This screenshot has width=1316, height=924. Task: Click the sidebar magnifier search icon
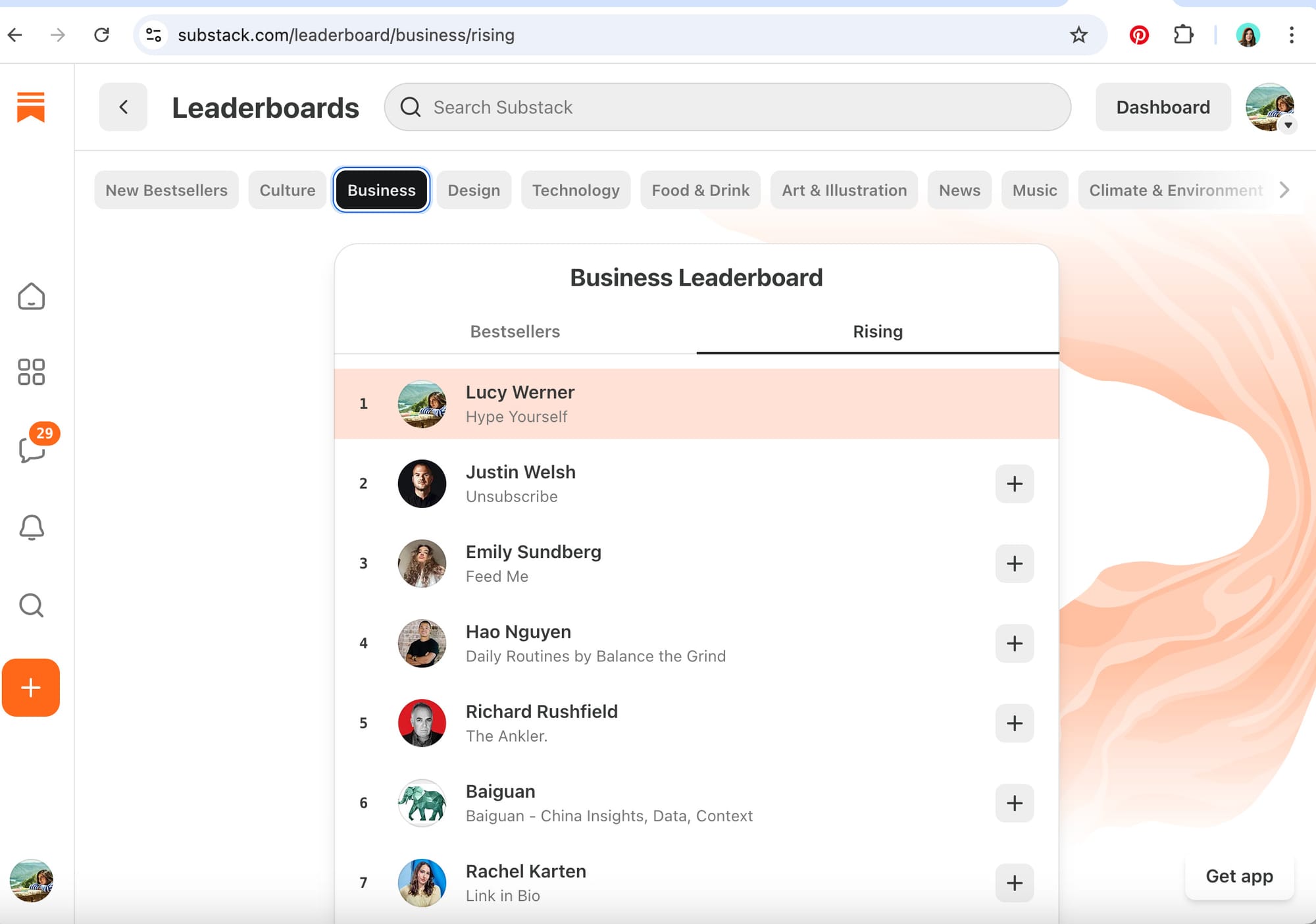31,605
